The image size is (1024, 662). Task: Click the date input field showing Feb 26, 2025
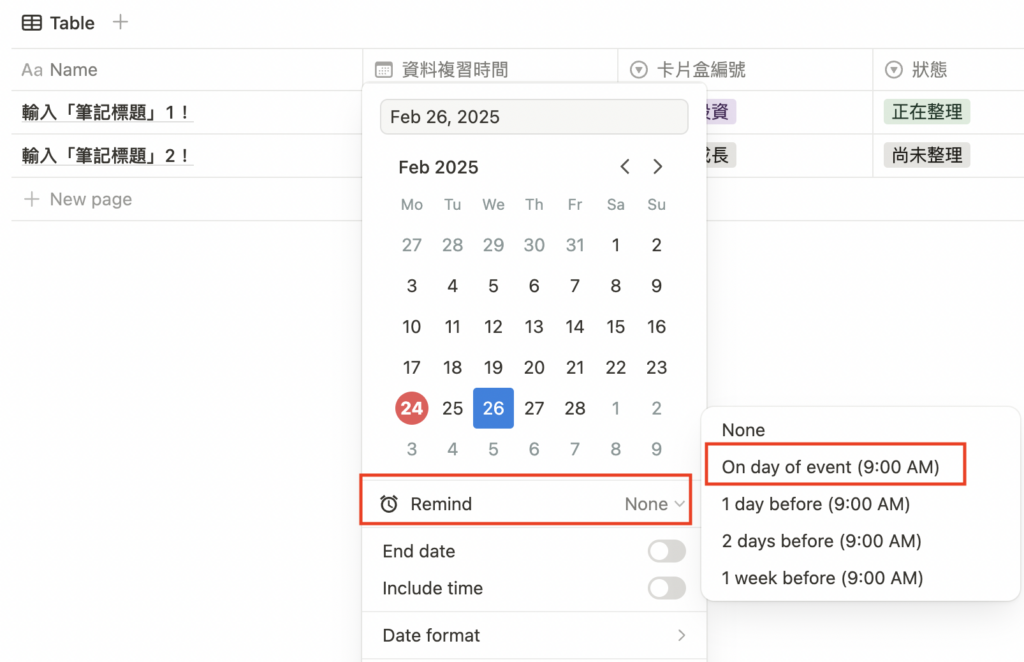[534, 117]
